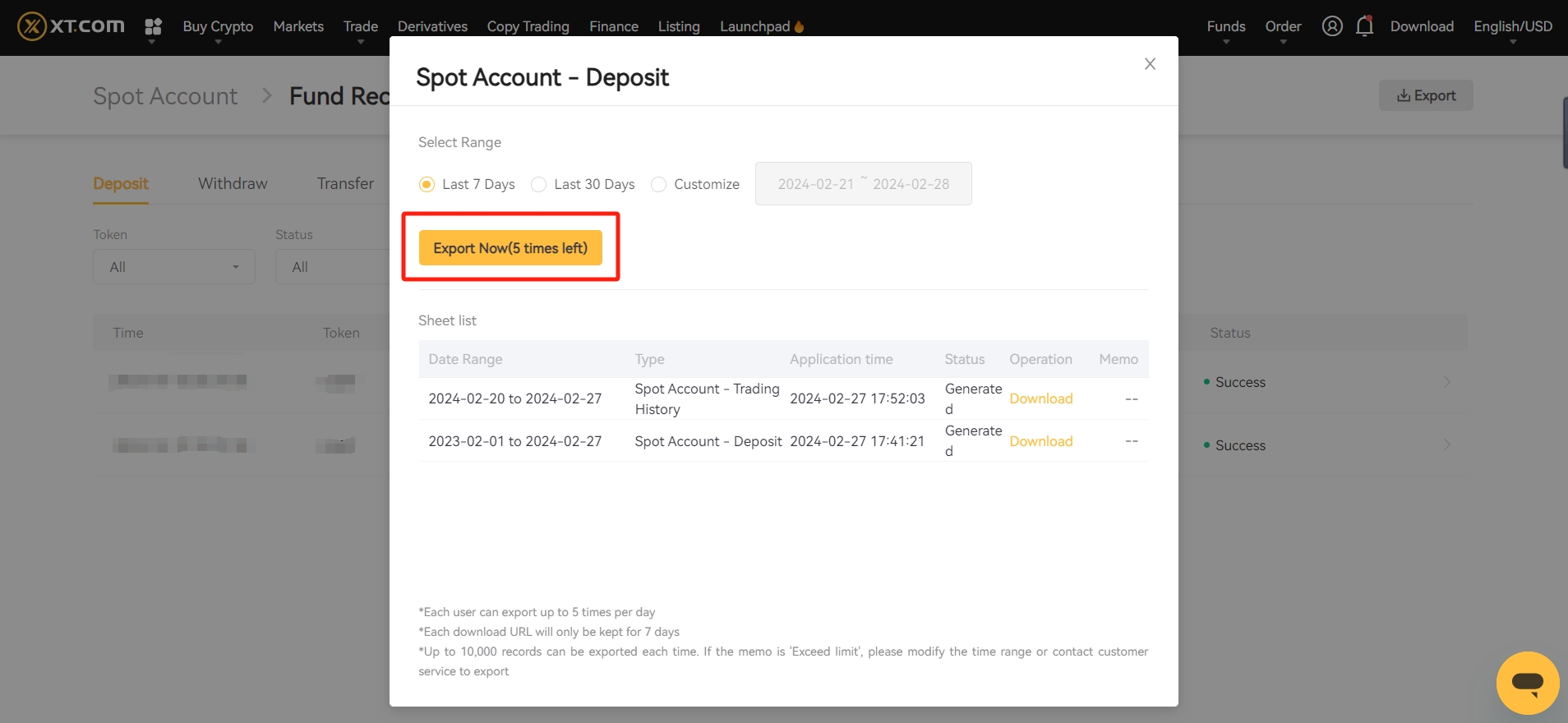The width and height of the screenshot is (1568, 723).
Task: Select the Customize range option
Action: pyautogui.click(x=695, y=184)
